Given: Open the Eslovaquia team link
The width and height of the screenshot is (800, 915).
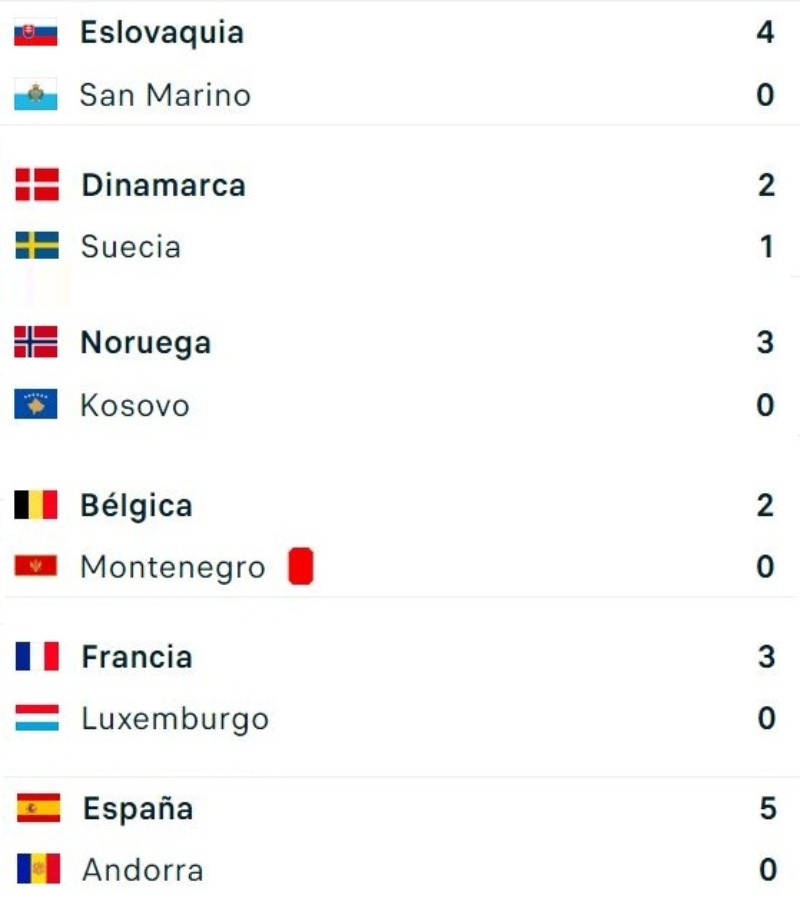Looking at the screenshot, I should click(162, 33).
